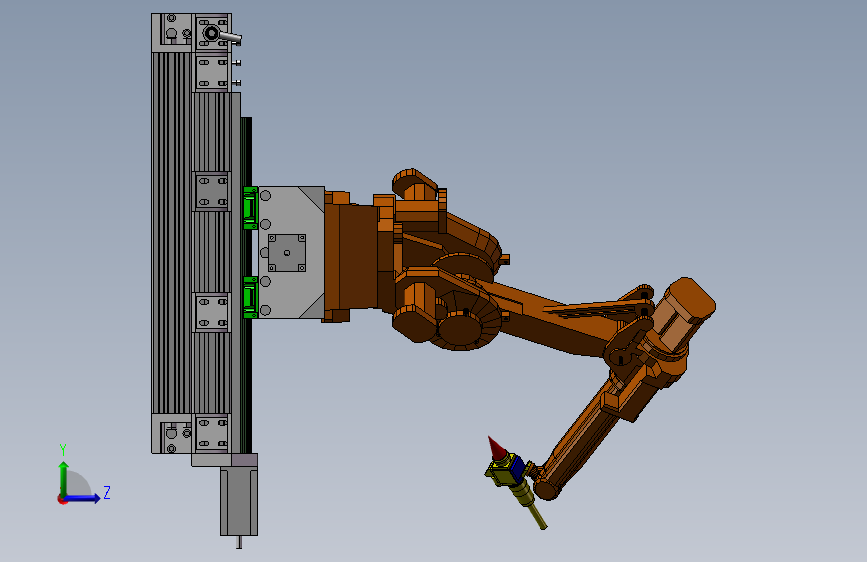Select the square motor flange on the gray carriage
The height and width of the screenshot is (562, 867).
coord(287,253)
